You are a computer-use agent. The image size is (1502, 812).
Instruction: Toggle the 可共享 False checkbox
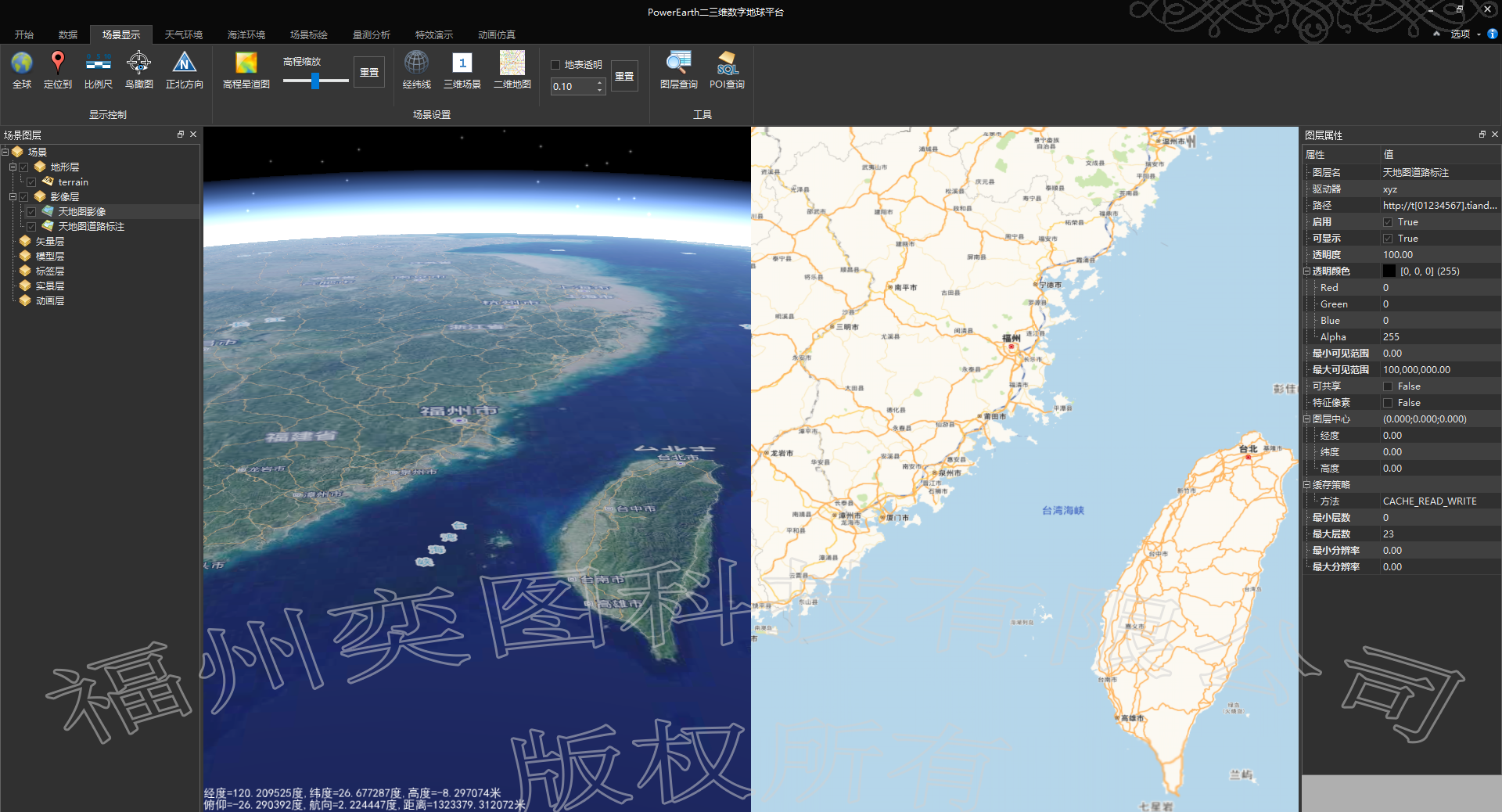[1388, 386]
